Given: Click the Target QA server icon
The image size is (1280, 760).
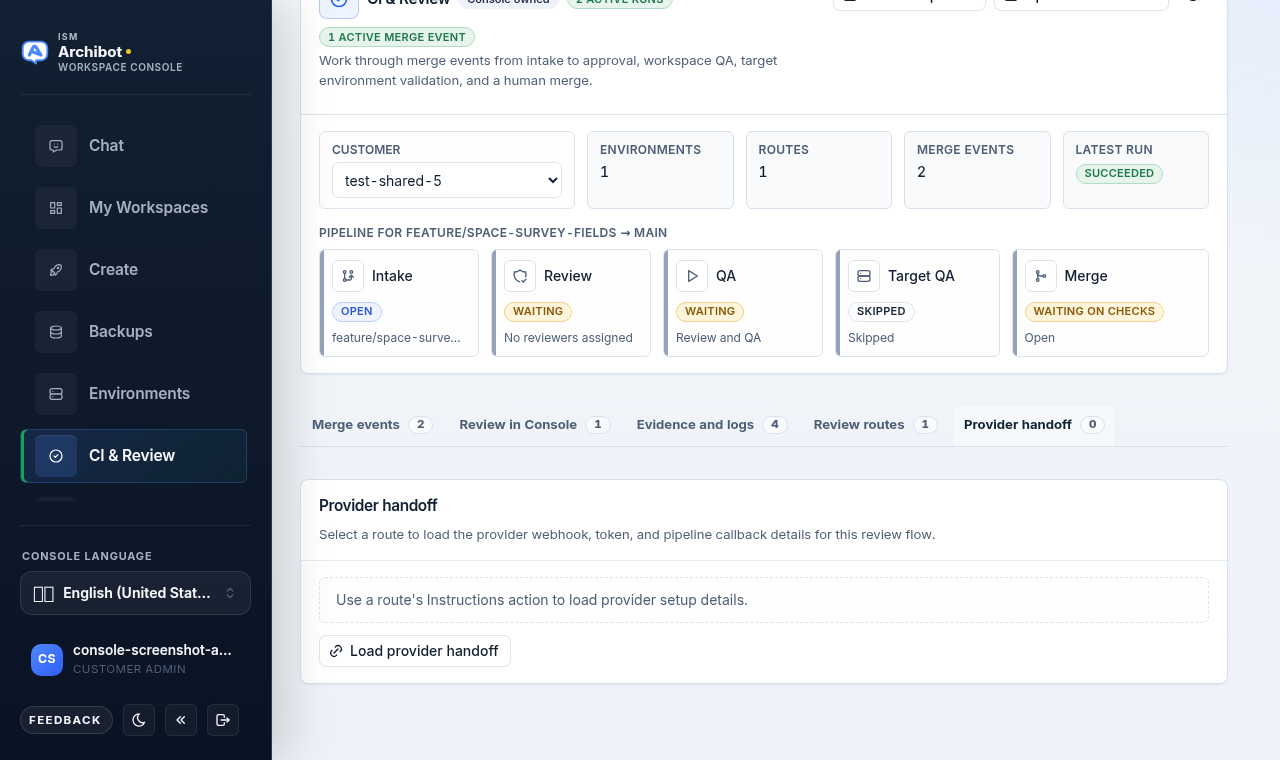Looking at the screenshot, I should tap(864, 276).
